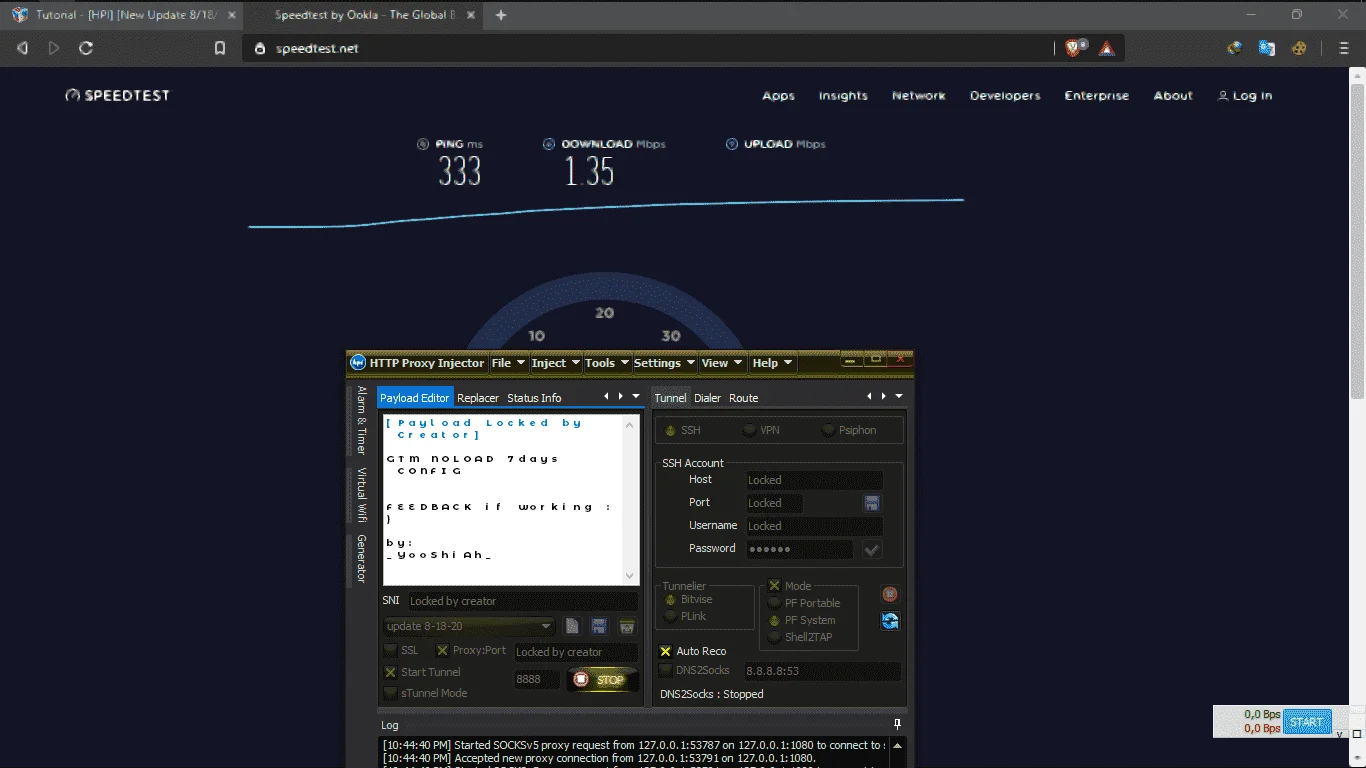Open the View menu dropdown
The image size is (1366, 768).
(722, 363)
